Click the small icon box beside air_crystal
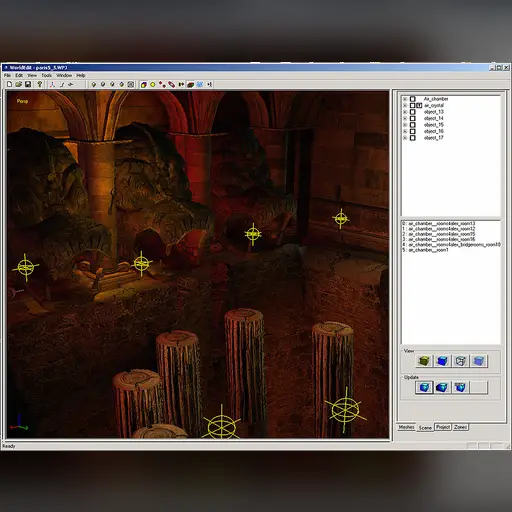Image resolution: width=512 pixels, height=512 pixels. click(x=419, y=105)
